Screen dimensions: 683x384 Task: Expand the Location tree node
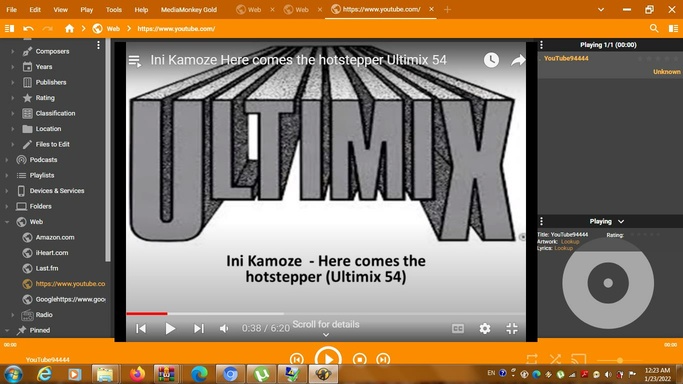pos(13,129)
